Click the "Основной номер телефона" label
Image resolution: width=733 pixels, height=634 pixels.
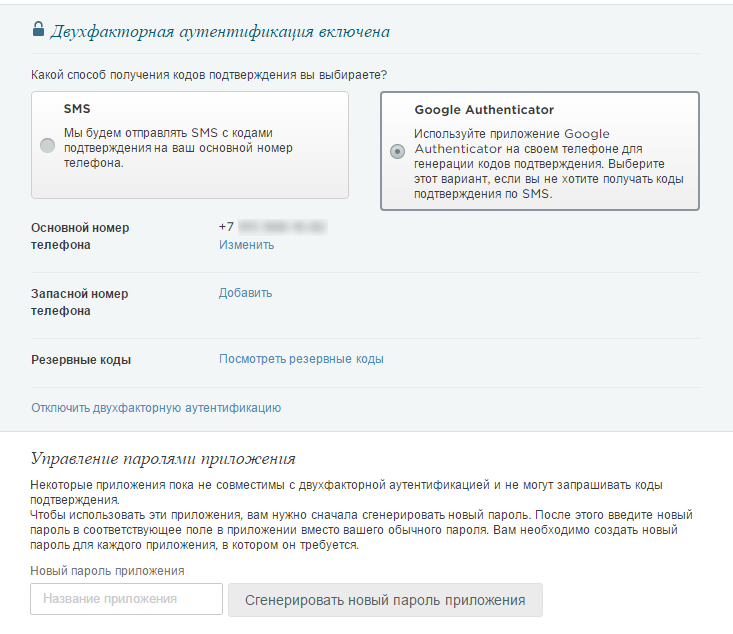80,236
